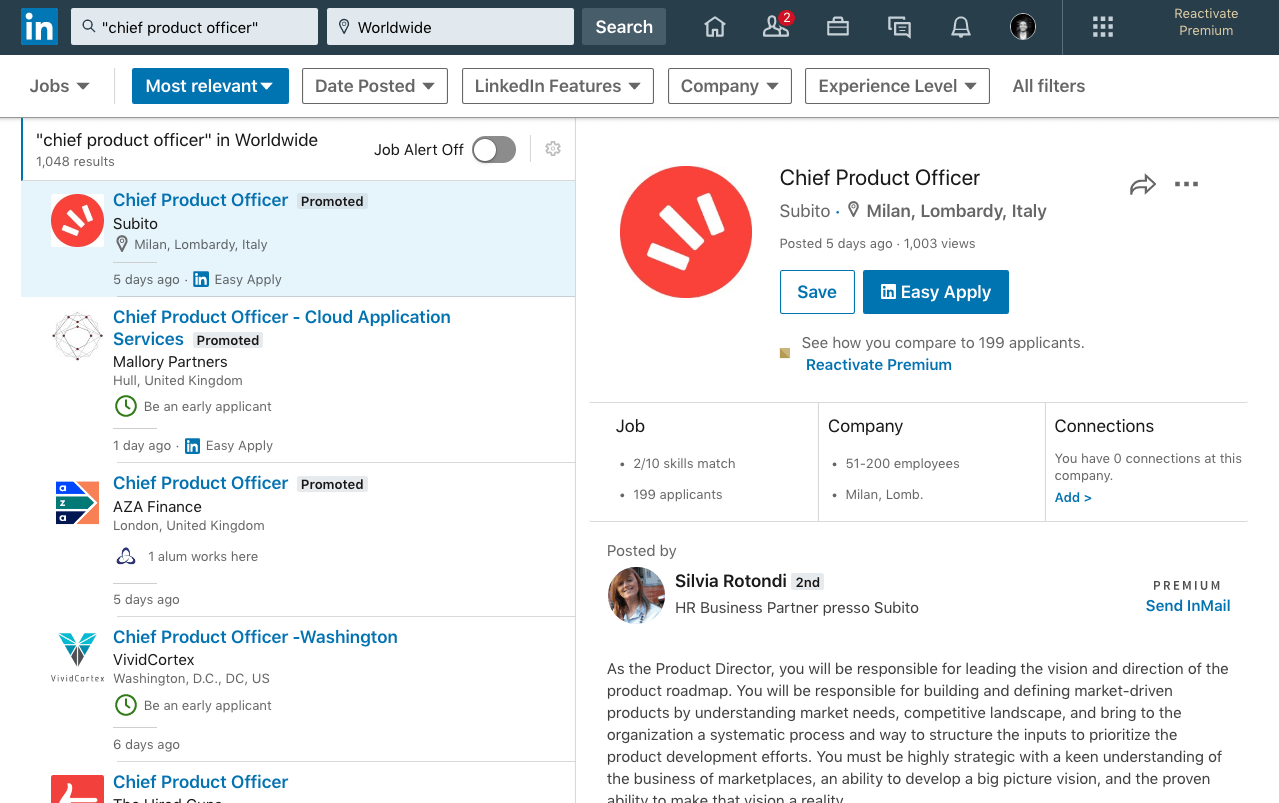The height and width of the screenshot is (803, 1279).
Task: Open the Experience Level filter
Action: [x=897, y=86]
